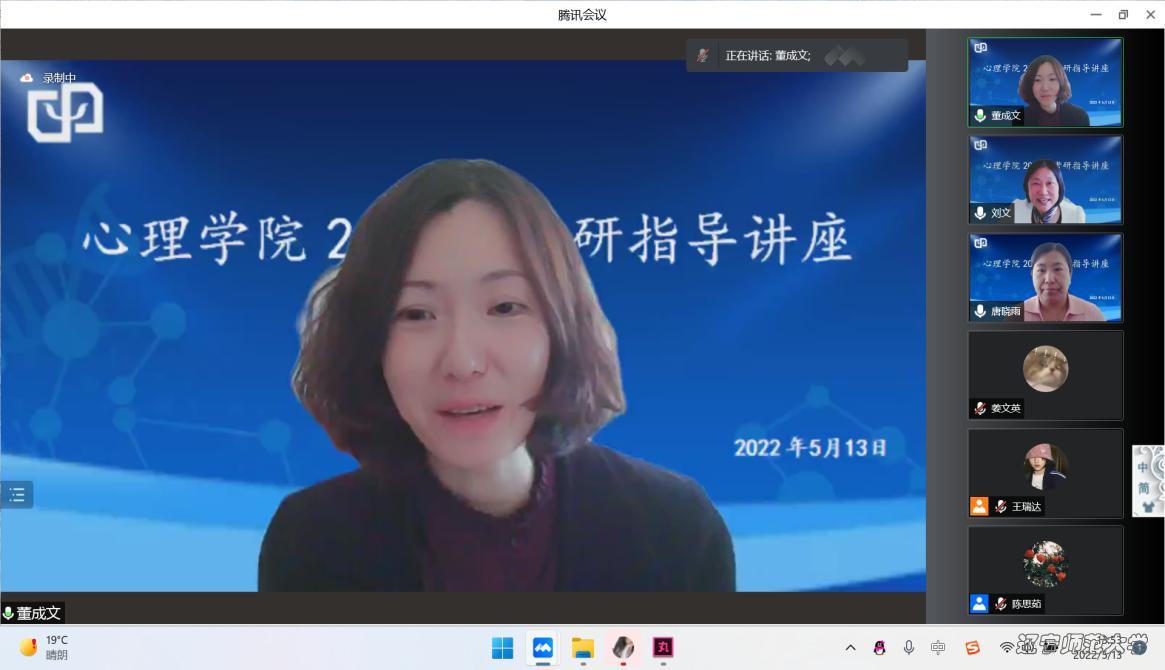Click 姜文英's muted microphone icon

[x=980, y=409]
